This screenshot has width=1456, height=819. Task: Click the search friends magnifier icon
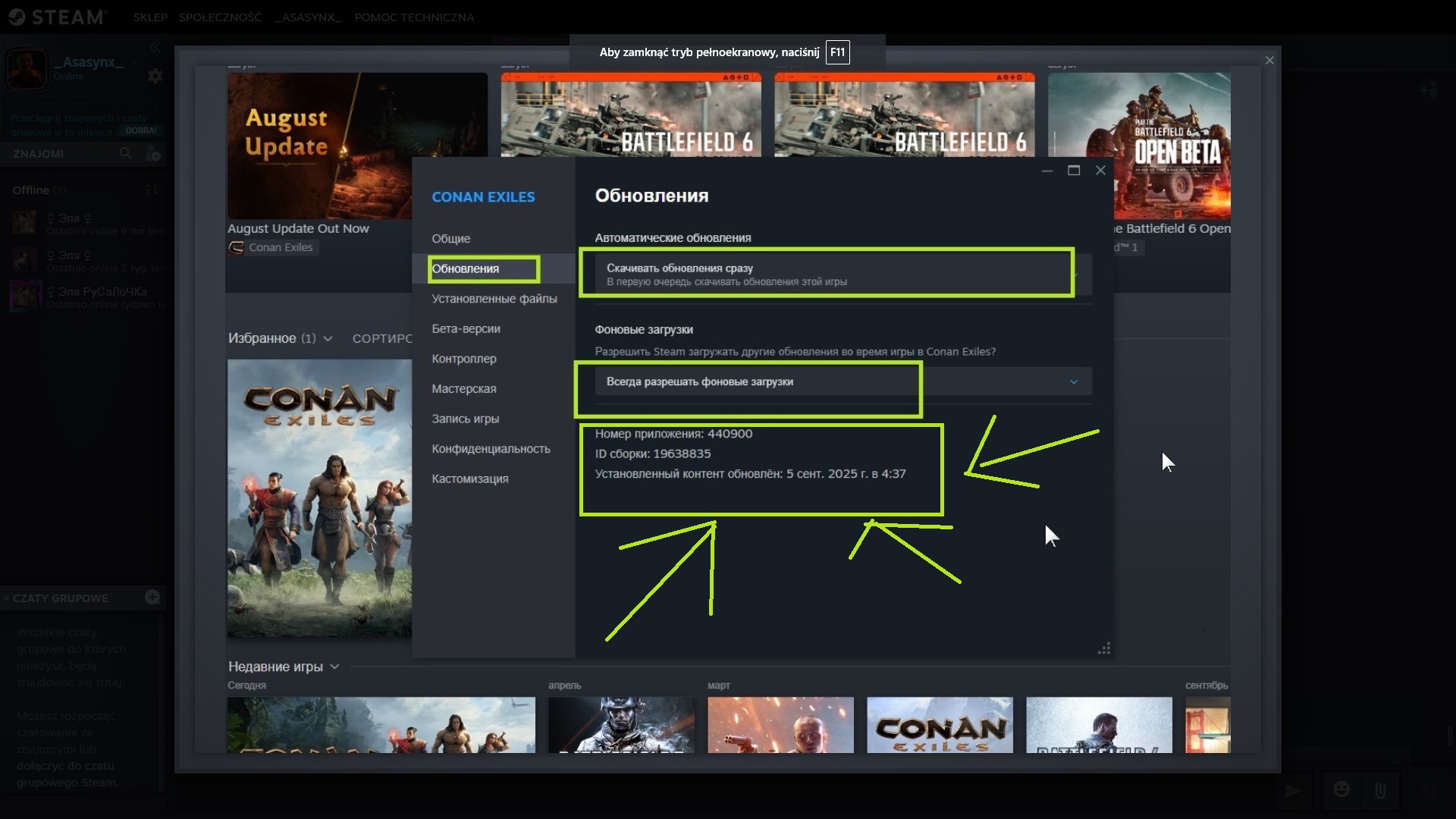click(x=126, y=154)
